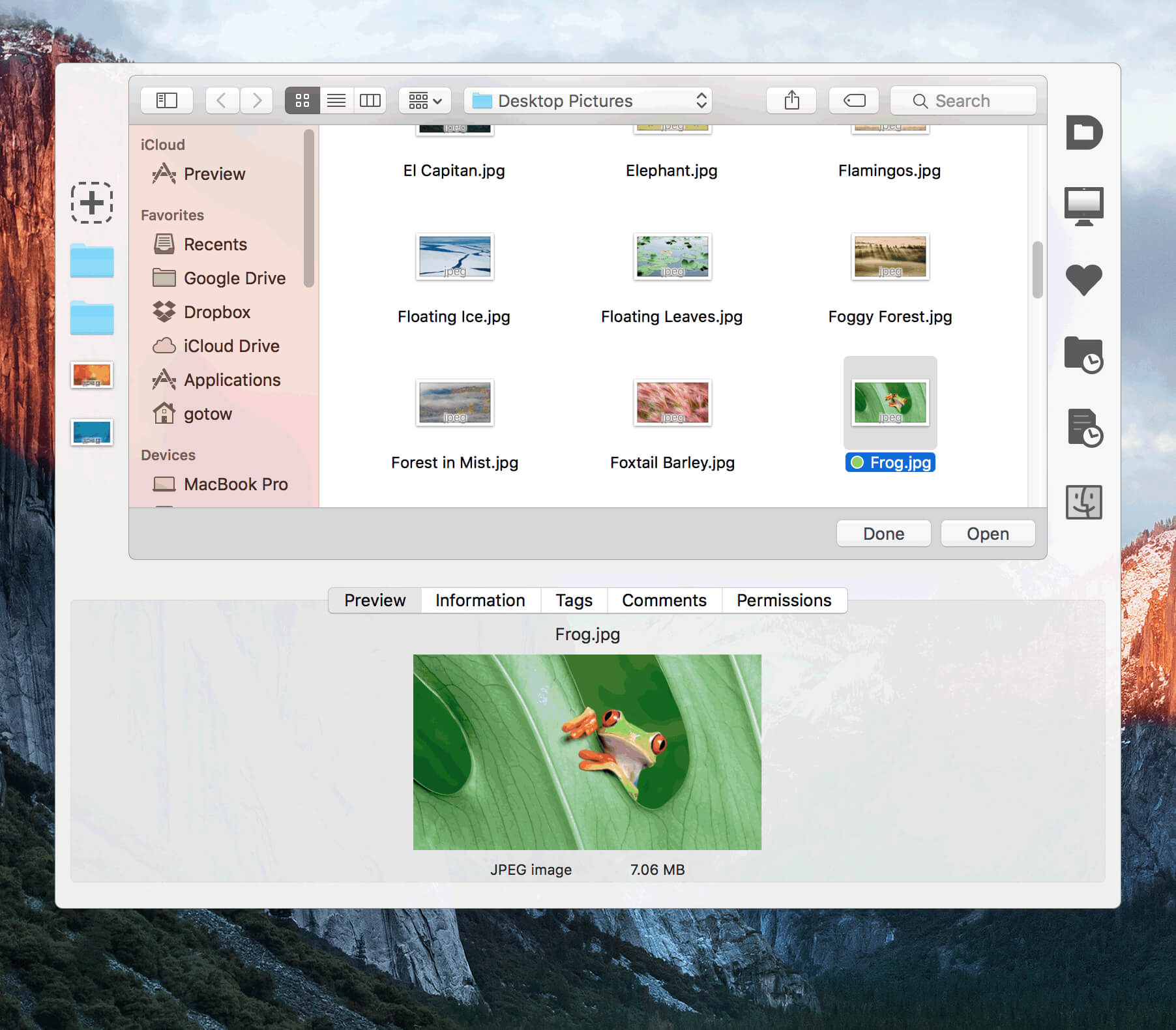Click the computer monitor icon in right strip

pyautogui.click(x=1084, y=206)
